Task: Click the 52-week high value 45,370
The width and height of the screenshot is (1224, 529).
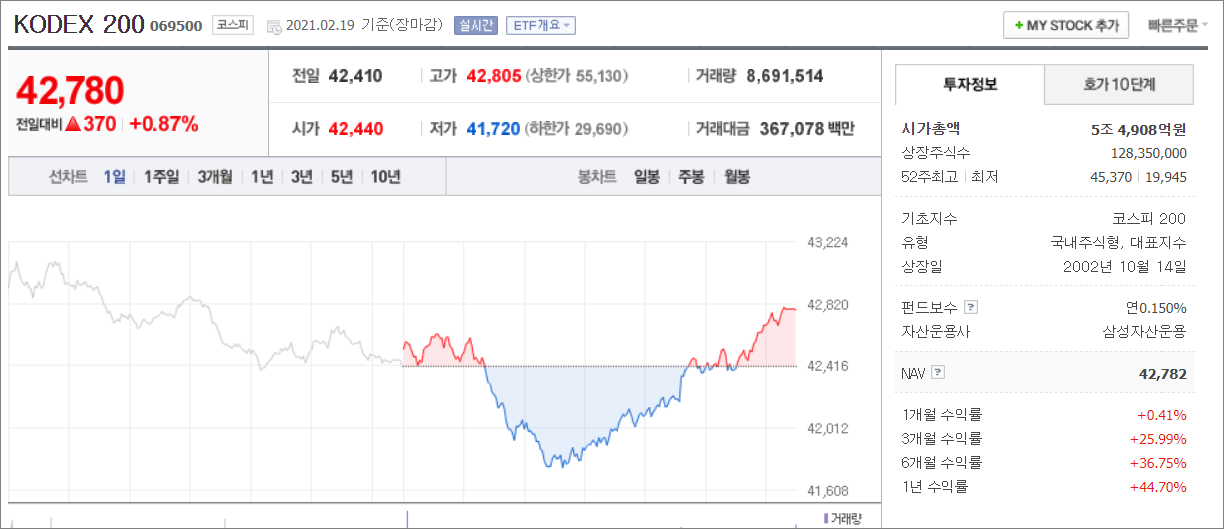Action: point(1111,177)
